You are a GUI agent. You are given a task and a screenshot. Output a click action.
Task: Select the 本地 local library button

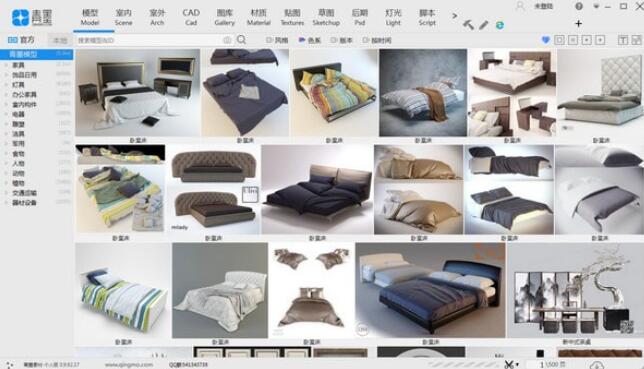(x=60, y=40)
